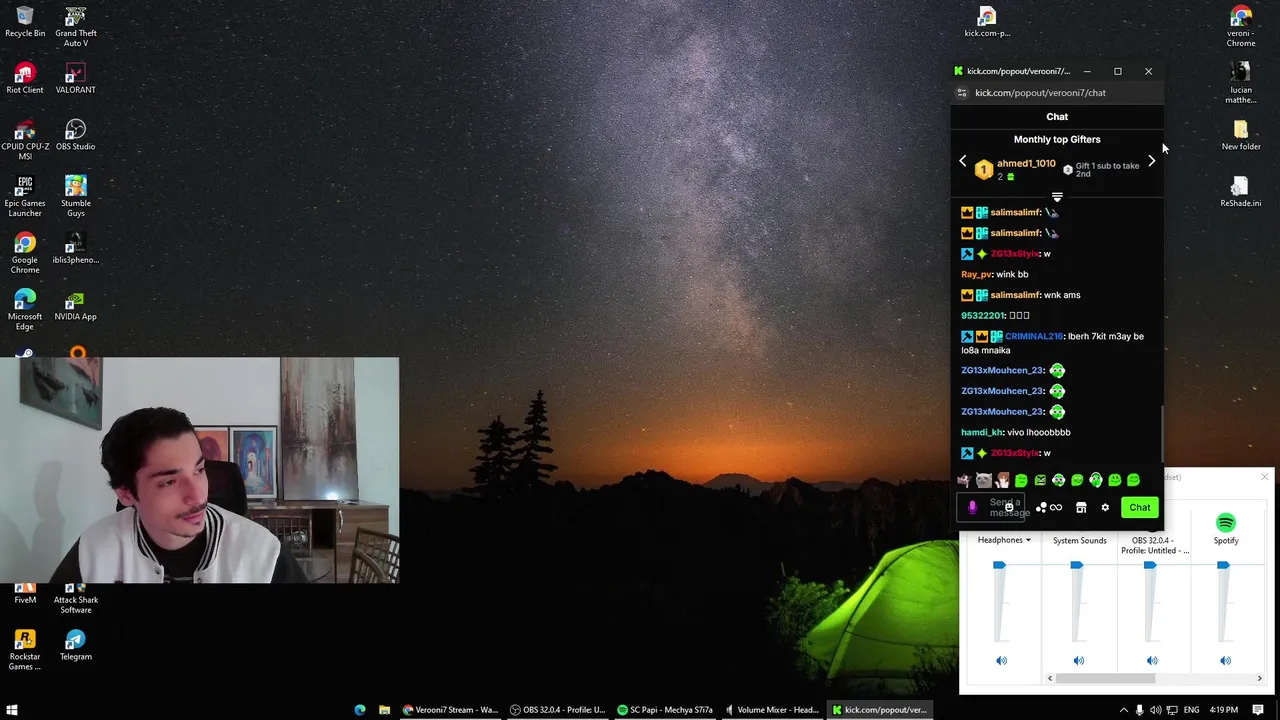Open the Kick channel shop icon
Image resolution: width=1280 pixels, height=720 pixels.
(1081, 508)
